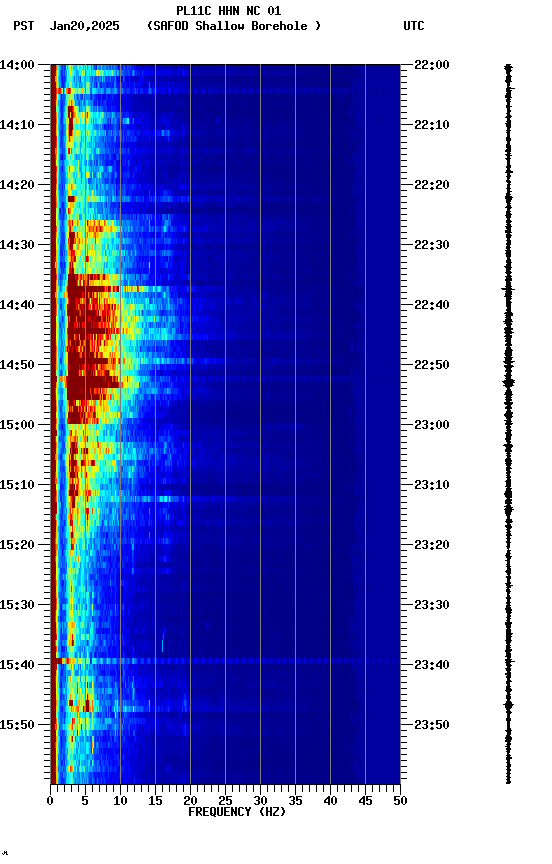The image size is (552, 864).
Task: Click the 10 Hz axis tick label
Action: (x=120, y=801)
